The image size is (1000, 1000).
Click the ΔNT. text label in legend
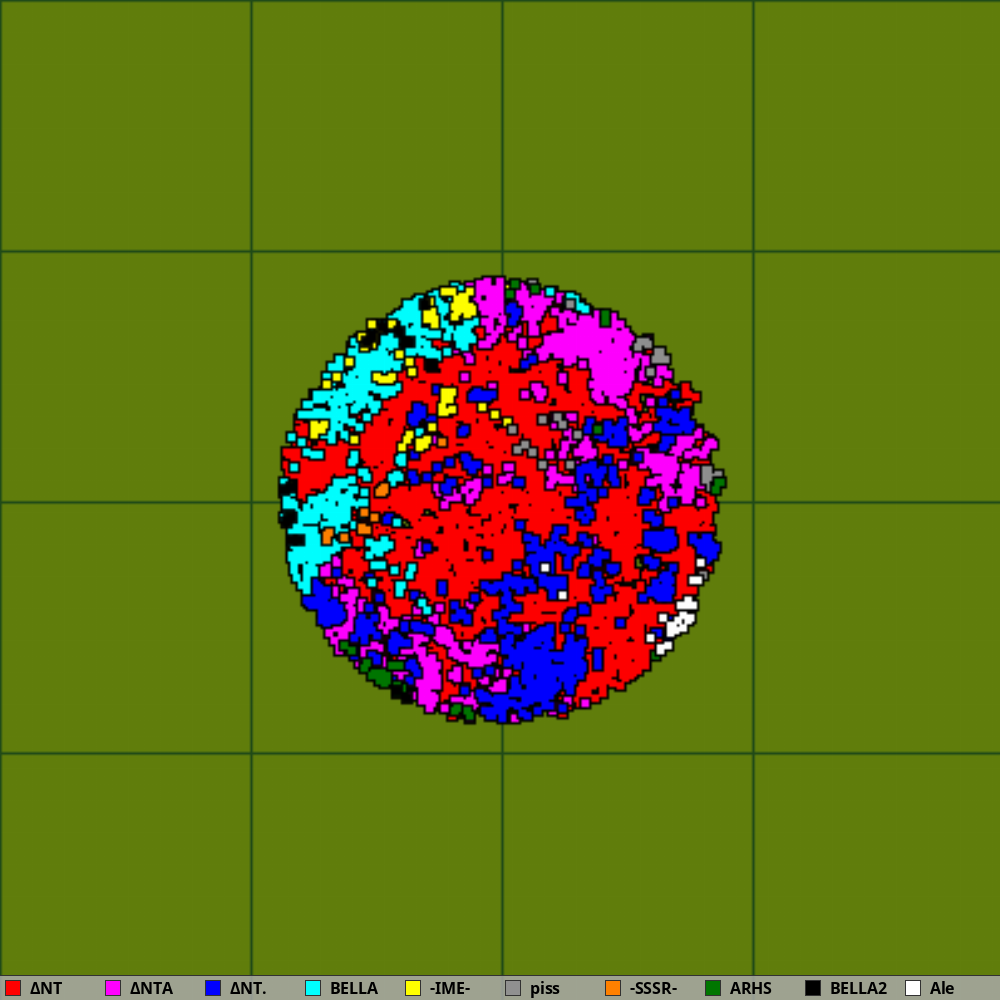coord(247,989)
